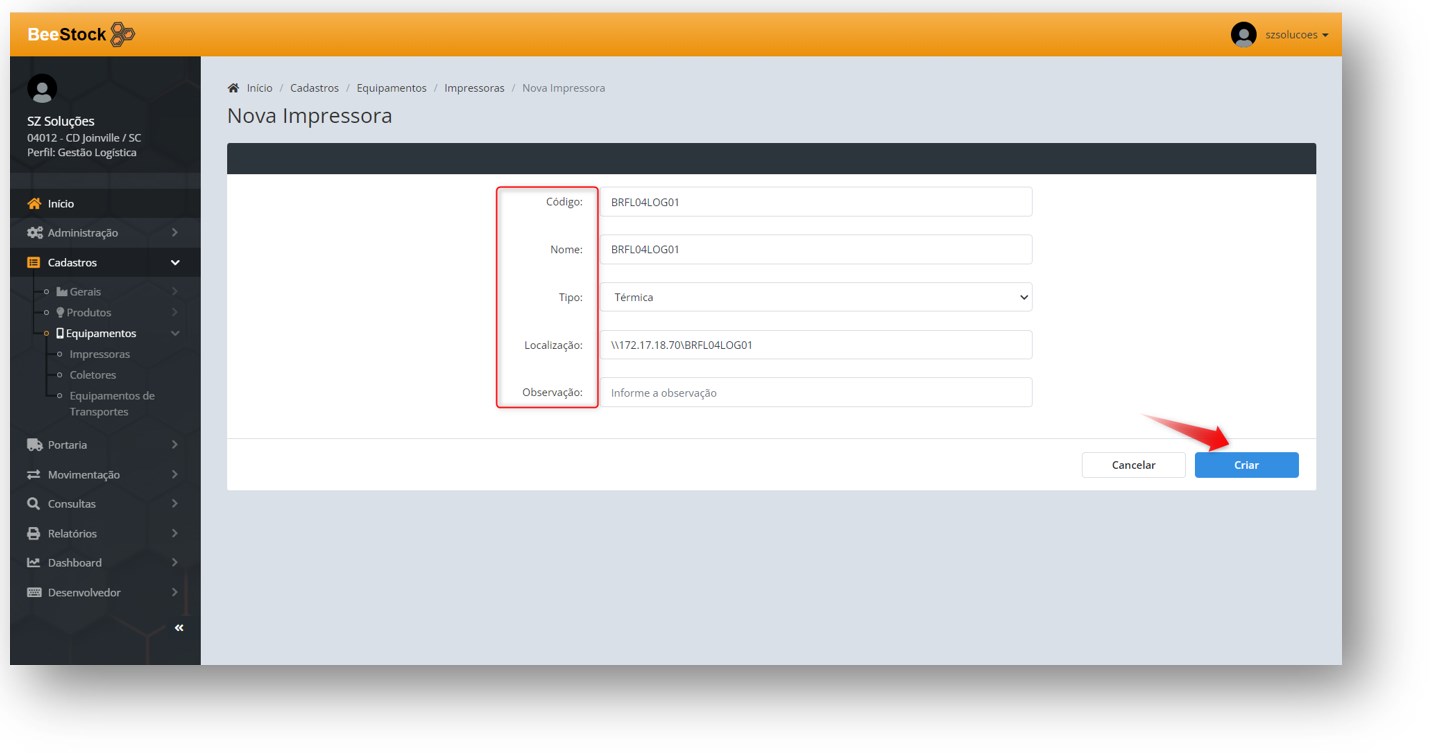Screen dimensions: 1439x753
Task: Click the magnifier icon for Consultas
Action: 34,504
